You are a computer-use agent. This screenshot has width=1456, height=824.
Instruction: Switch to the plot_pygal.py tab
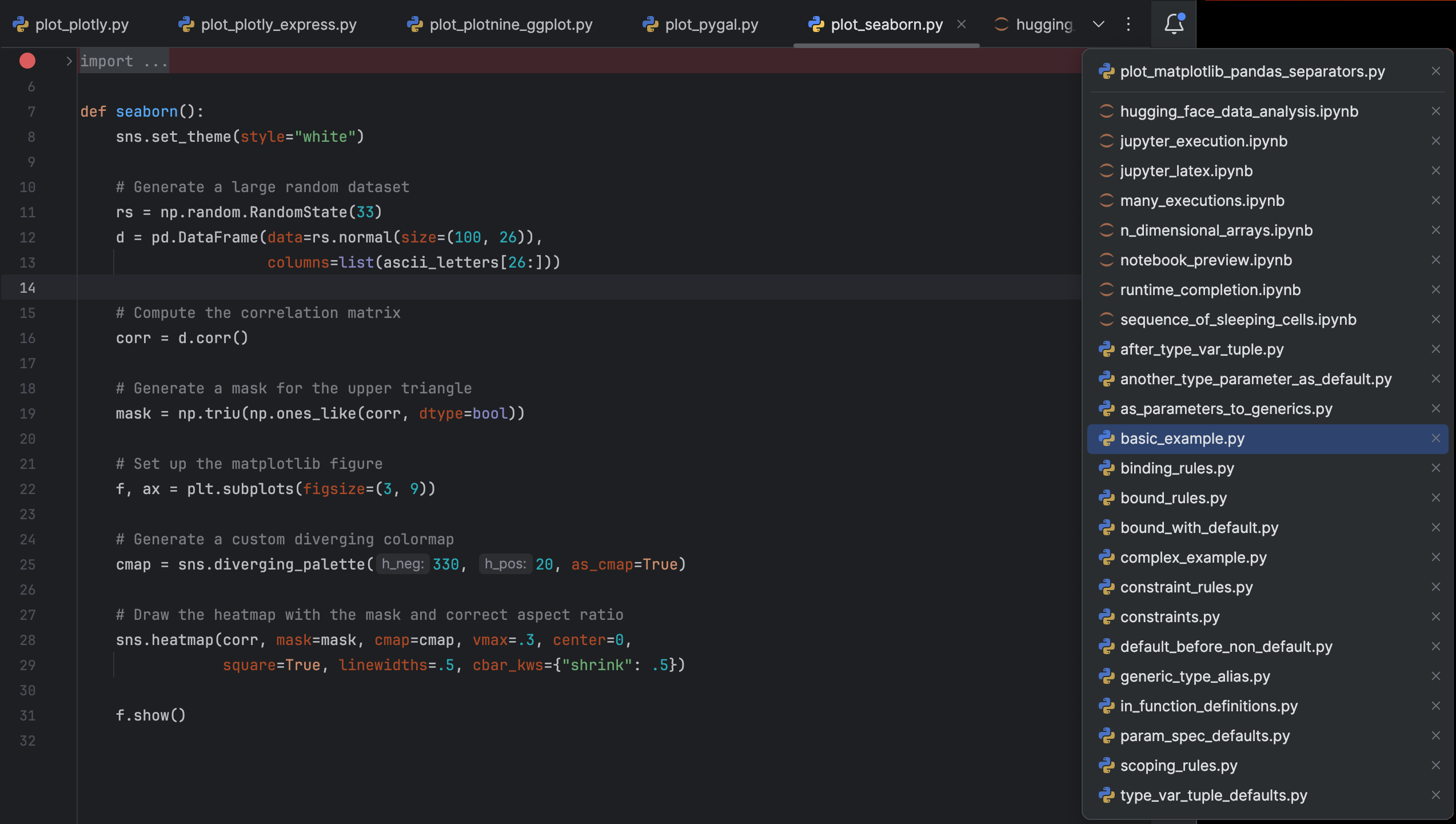711,25
